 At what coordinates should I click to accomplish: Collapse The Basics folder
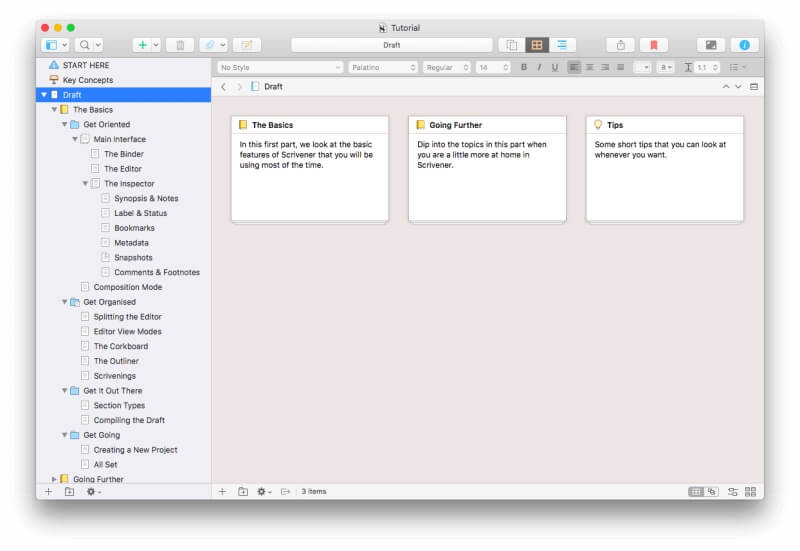(54, 110)
